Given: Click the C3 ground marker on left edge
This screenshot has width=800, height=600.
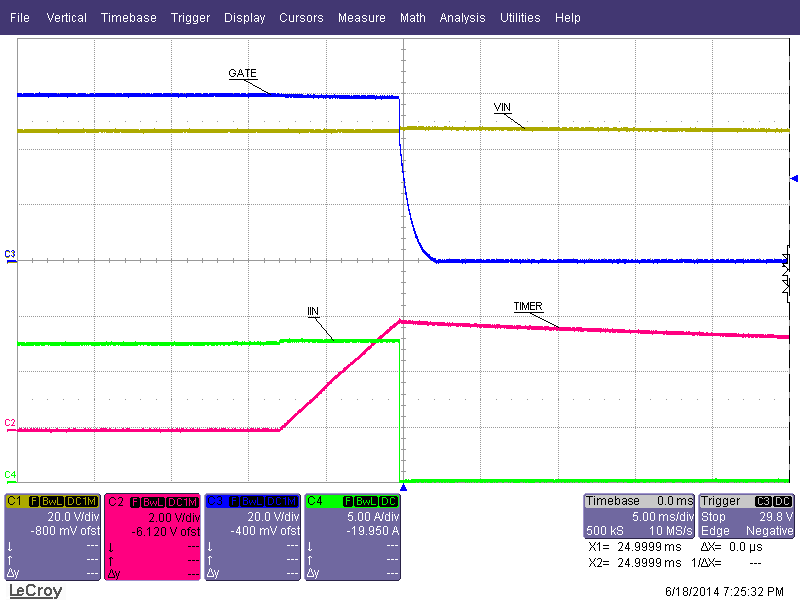Looking at the screenshot, I should point(10,254).
